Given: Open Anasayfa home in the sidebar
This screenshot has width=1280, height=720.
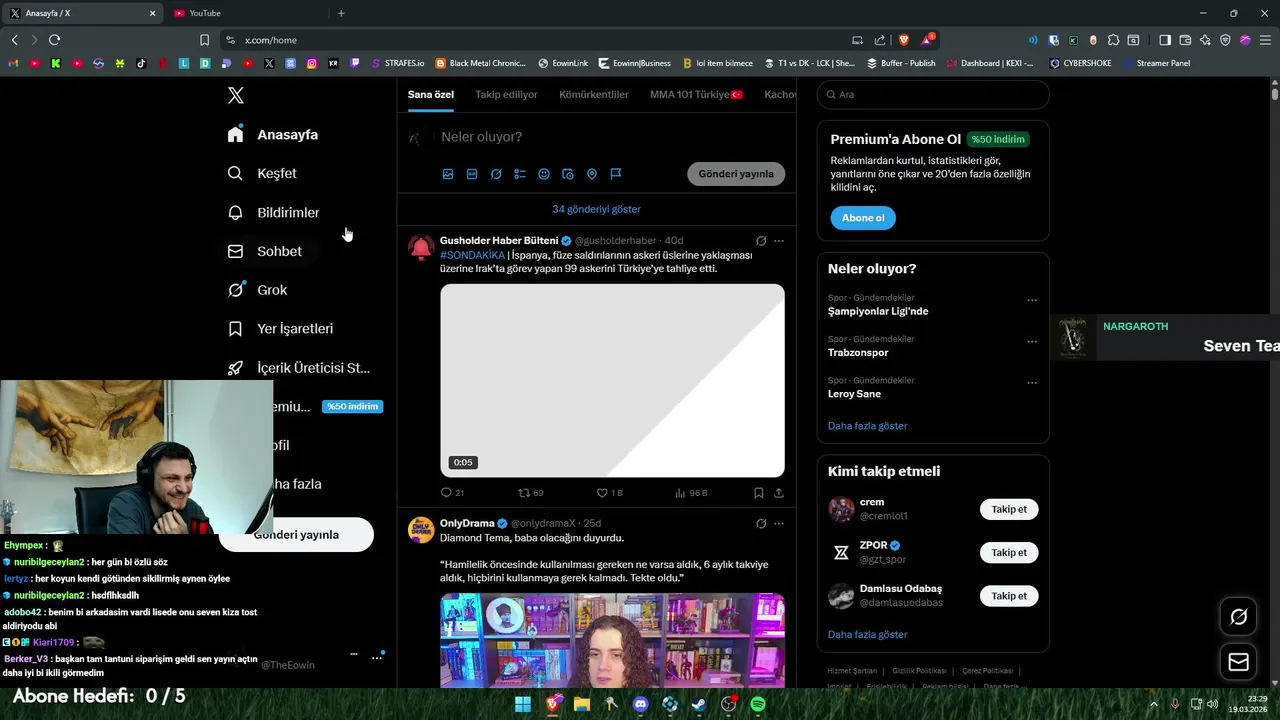Looking at the screenshot, I should (273, 134).
